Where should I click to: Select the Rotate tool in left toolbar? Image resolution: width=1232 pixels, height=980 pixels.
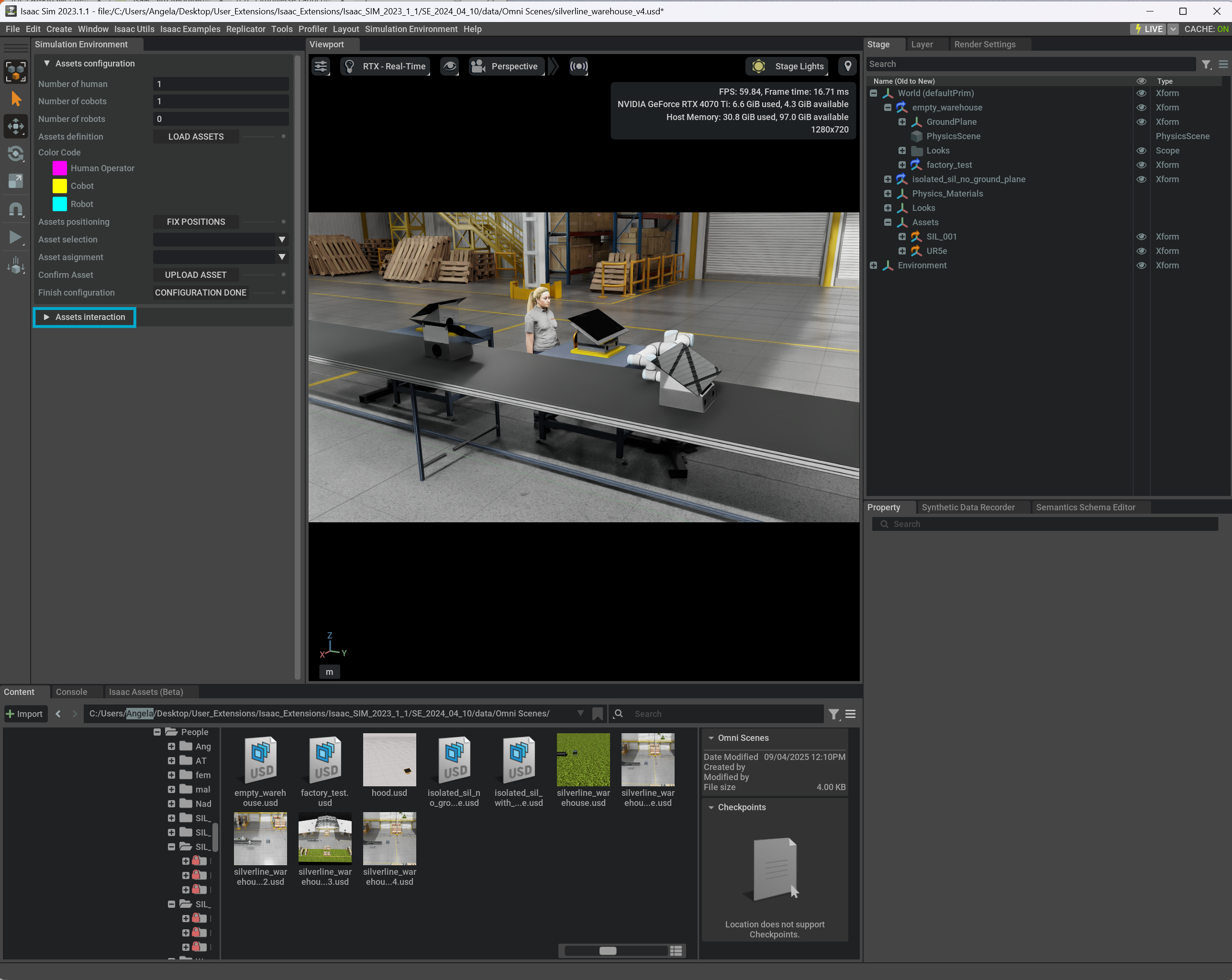15,154
